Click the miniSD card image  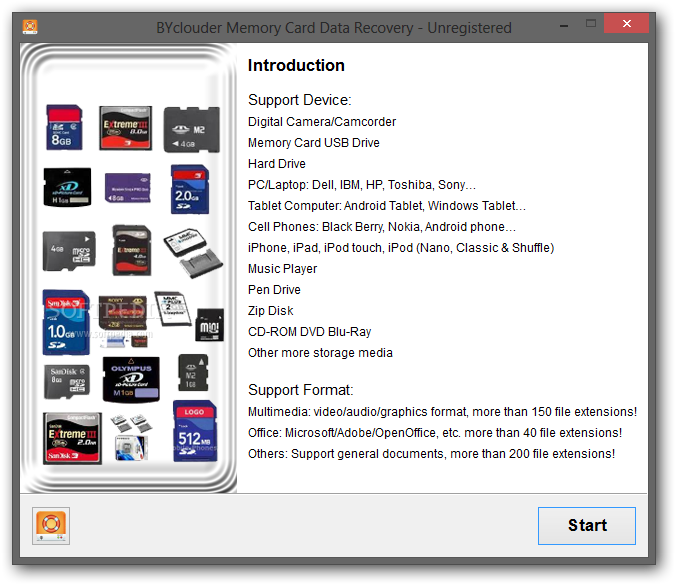(x=210, y=325)
